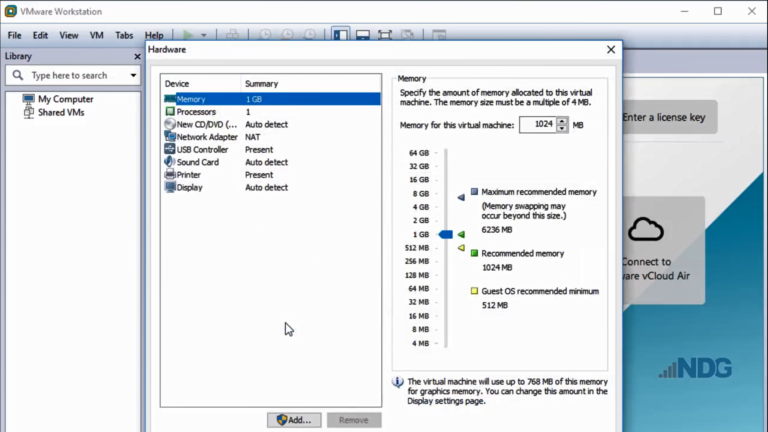Open the Help menu
The height and width of the screenshot is (432, 768).
154,35
